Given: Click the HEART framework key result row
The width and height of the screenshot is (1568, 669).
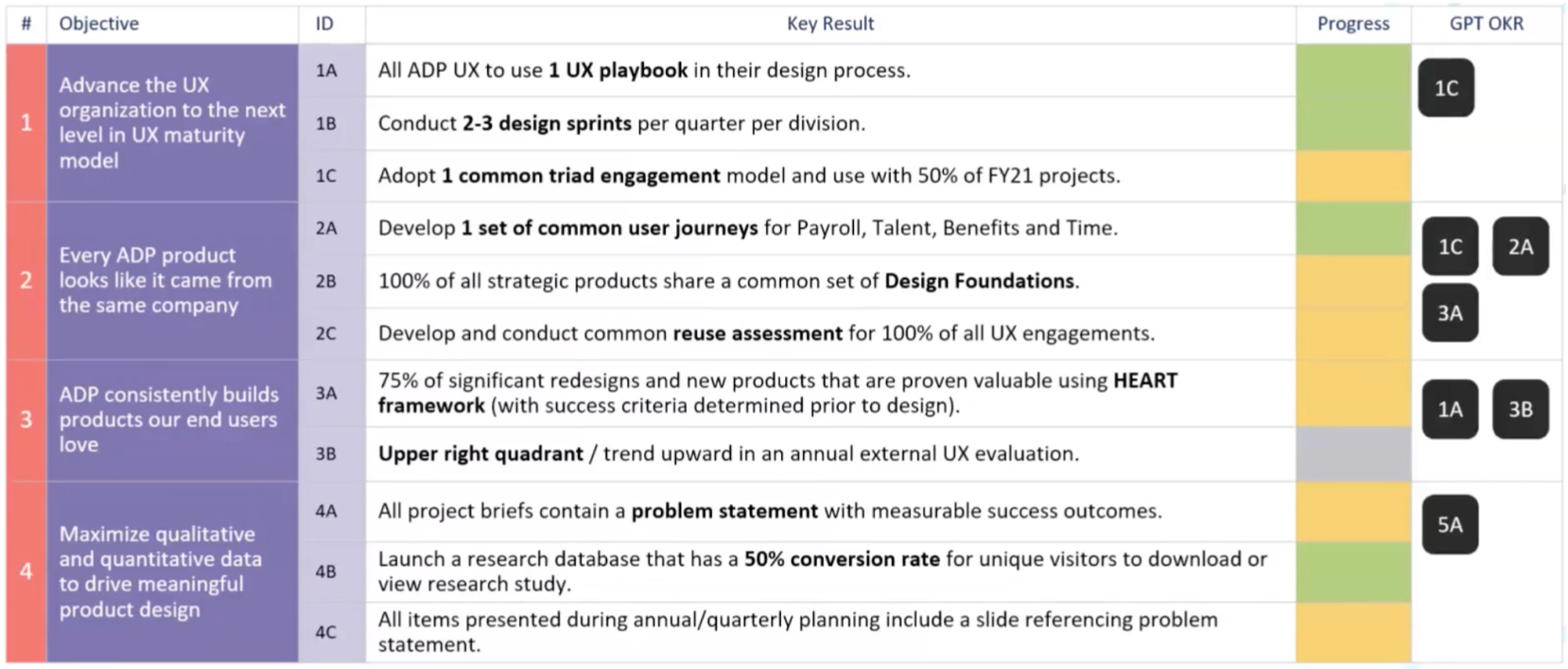Looking at the screenshot, I should [830, 394].
